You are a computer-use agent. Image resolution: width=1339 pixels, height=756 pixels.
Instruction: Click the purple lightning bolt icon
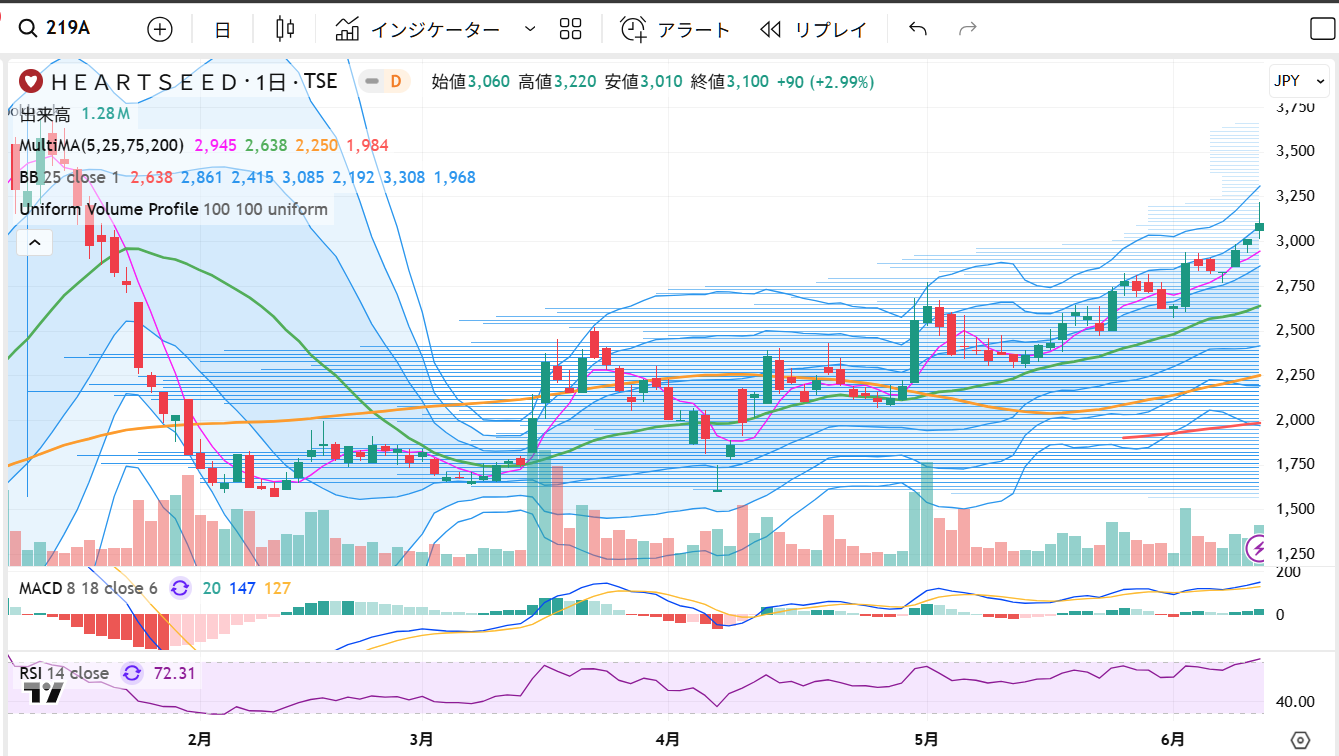(x=1258, y=548)
